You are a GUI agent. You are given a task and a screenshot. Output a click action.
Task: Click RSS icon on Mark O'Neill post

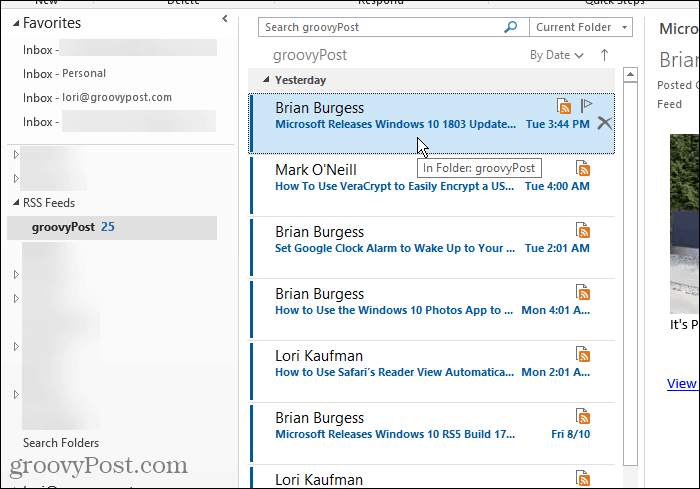[x=583, y=168]
